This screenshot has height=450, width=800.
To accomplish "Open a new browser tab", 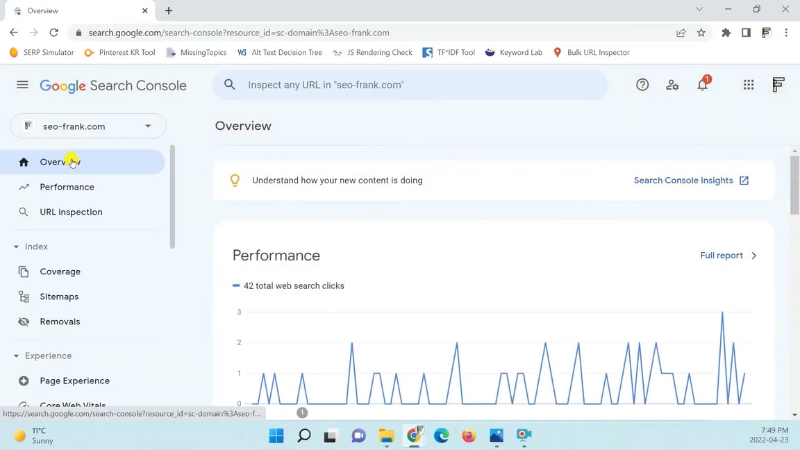I will tap(168, 10).
